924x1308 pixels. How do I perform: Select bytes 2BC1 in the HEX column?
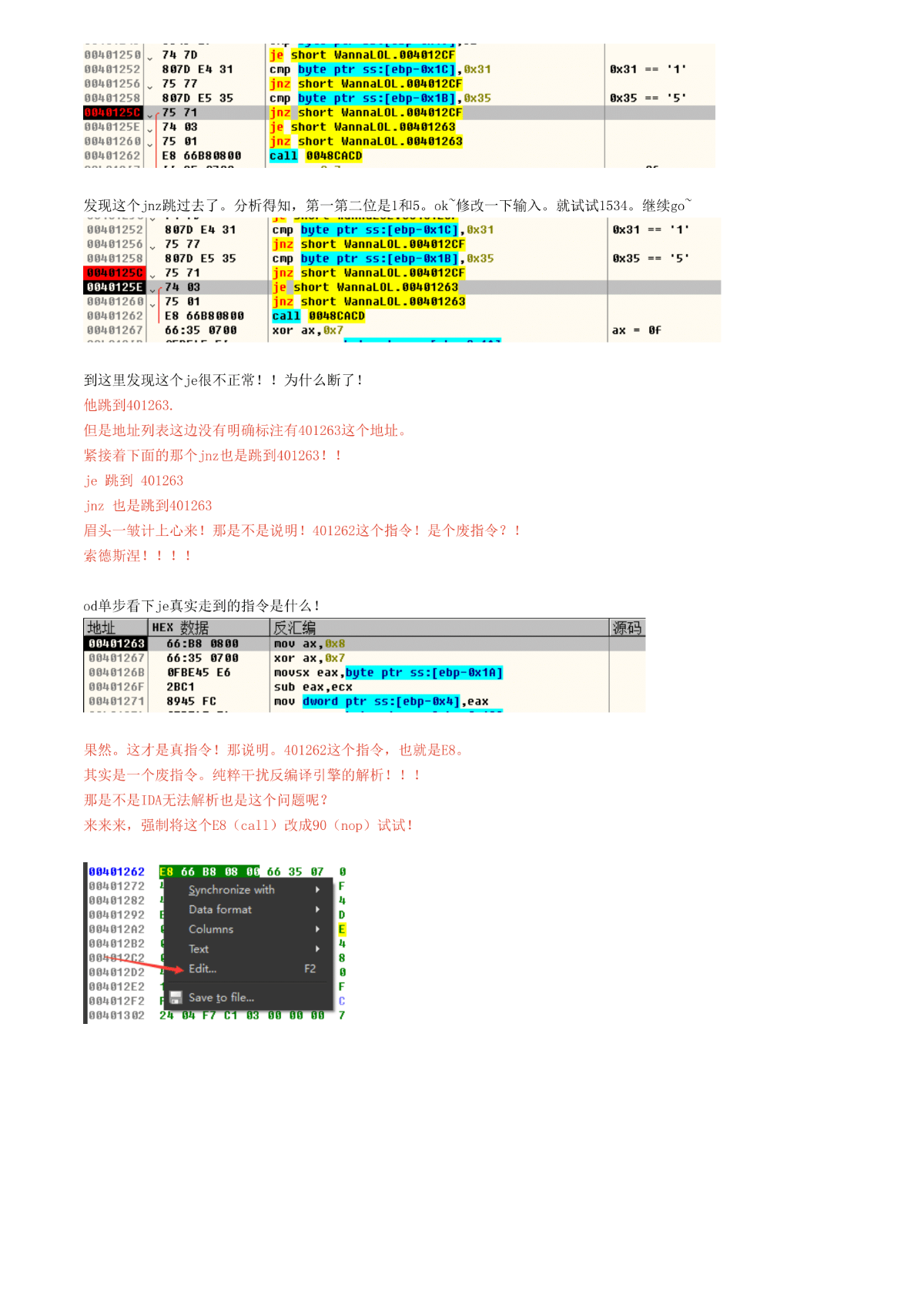(x=180, y=687)
